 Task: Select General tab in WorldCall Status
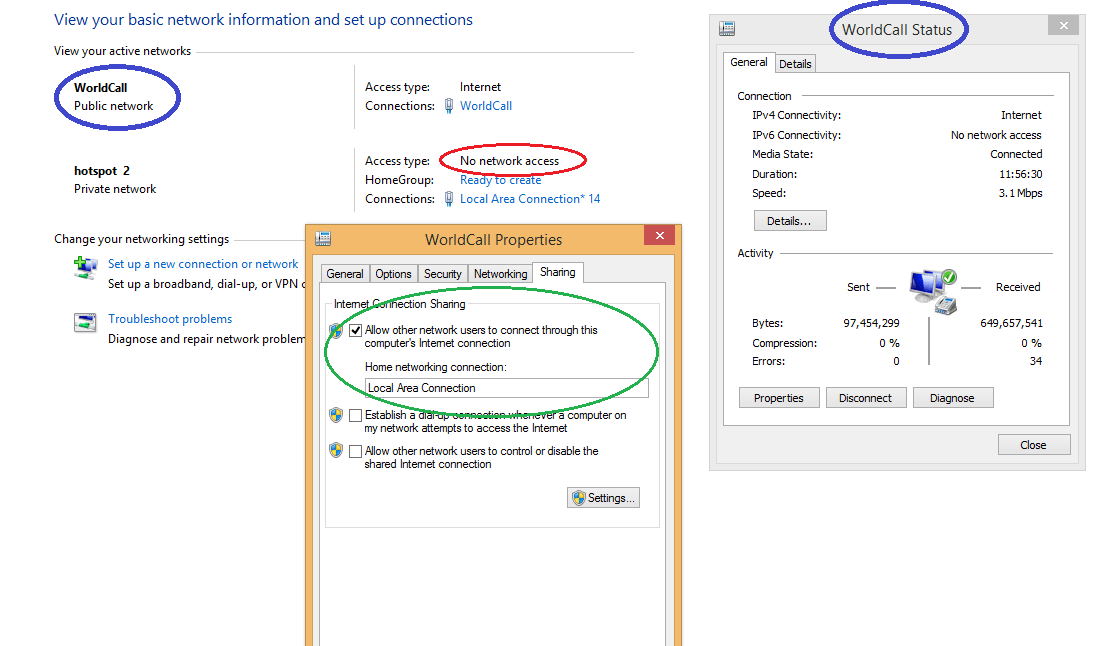(749, 62)
